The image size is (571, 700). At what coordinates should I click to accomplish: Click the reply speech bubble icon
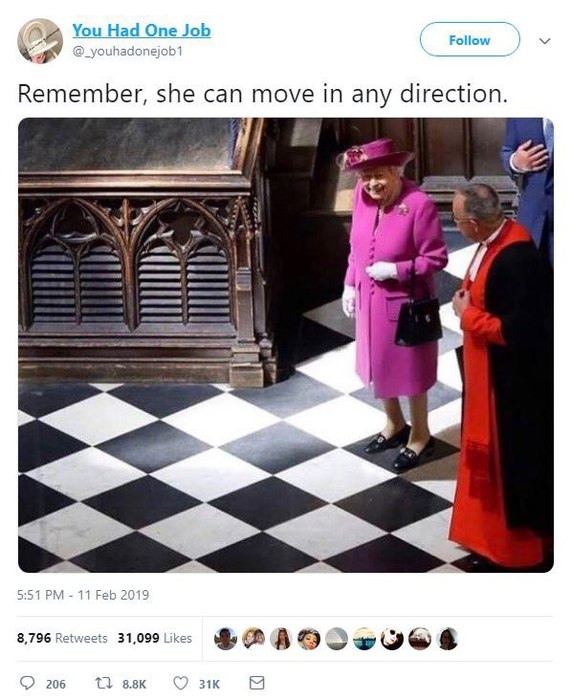click(28, 683)
